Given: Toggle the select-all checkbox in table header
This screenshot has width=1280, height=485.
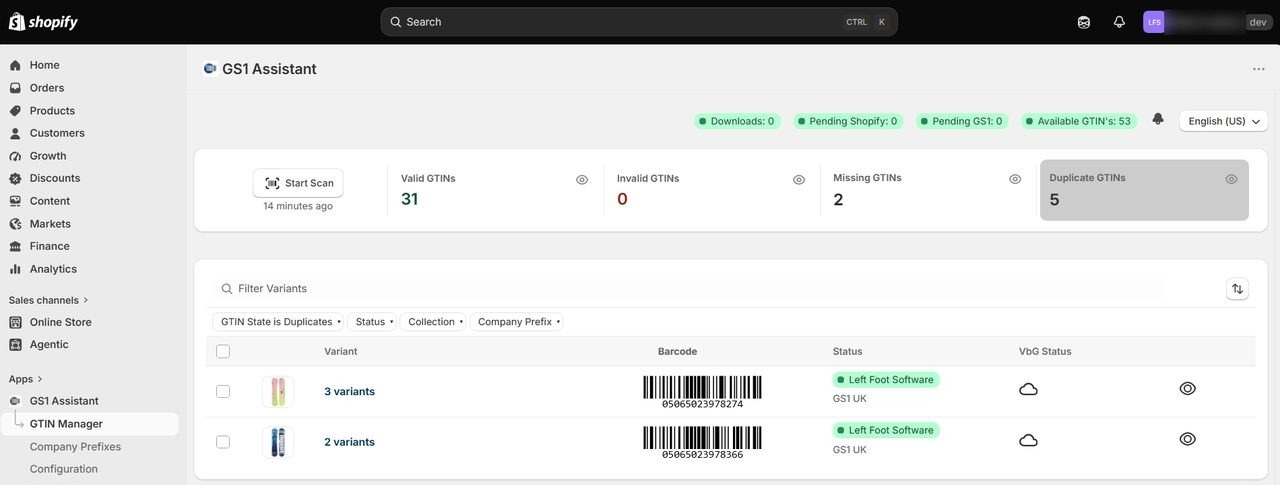Looking at the screenshot, I should pos(223,351).
